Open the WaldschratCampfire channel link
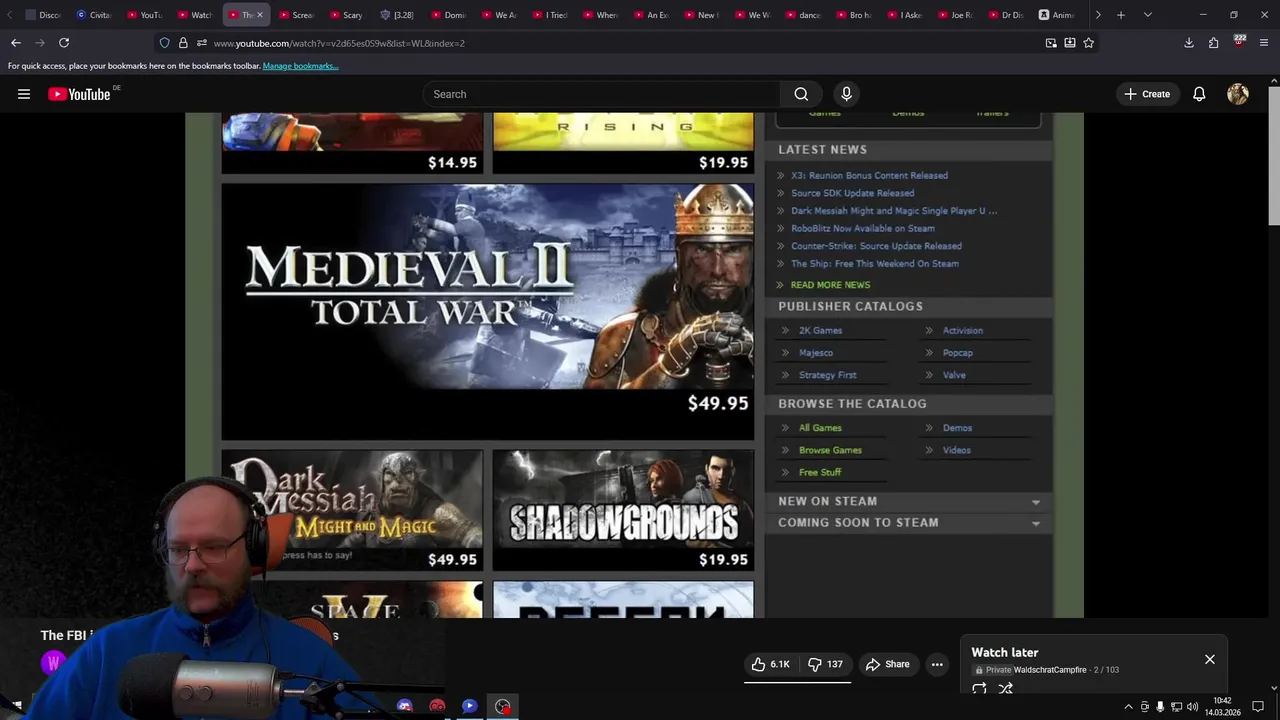The height and width of the screenshot is (720, 1280). pos(1050,670)
